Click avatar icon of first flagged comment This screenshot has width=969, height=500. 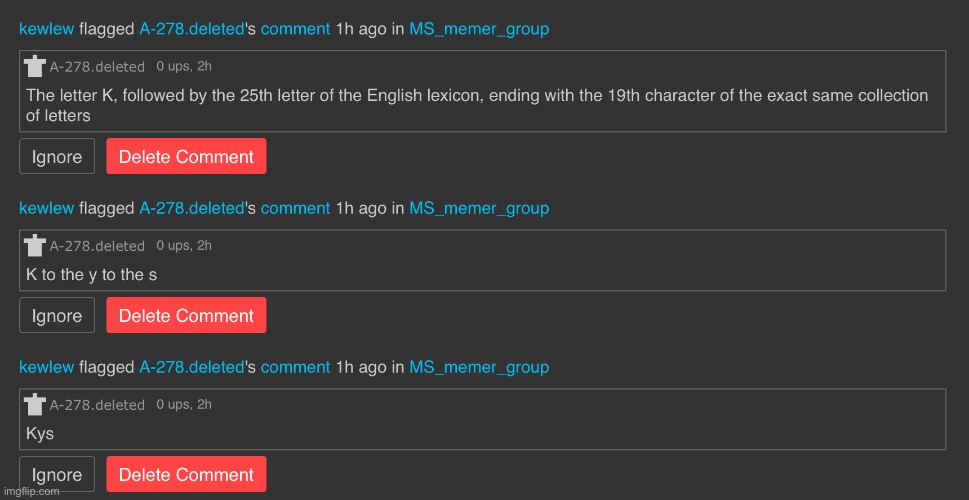pyautogui.click(x=35, y=66)
